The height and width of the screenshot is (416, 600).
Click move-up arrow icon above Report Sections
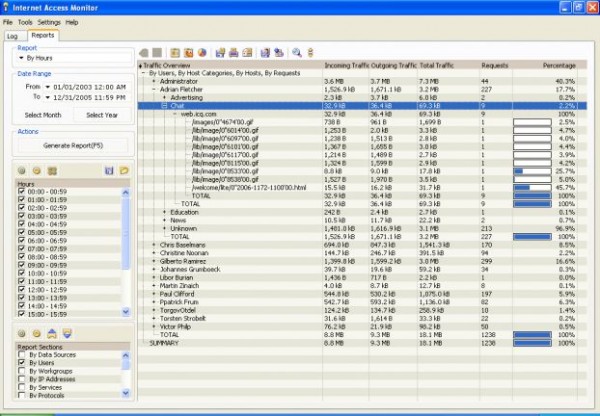tap(52, 332)
